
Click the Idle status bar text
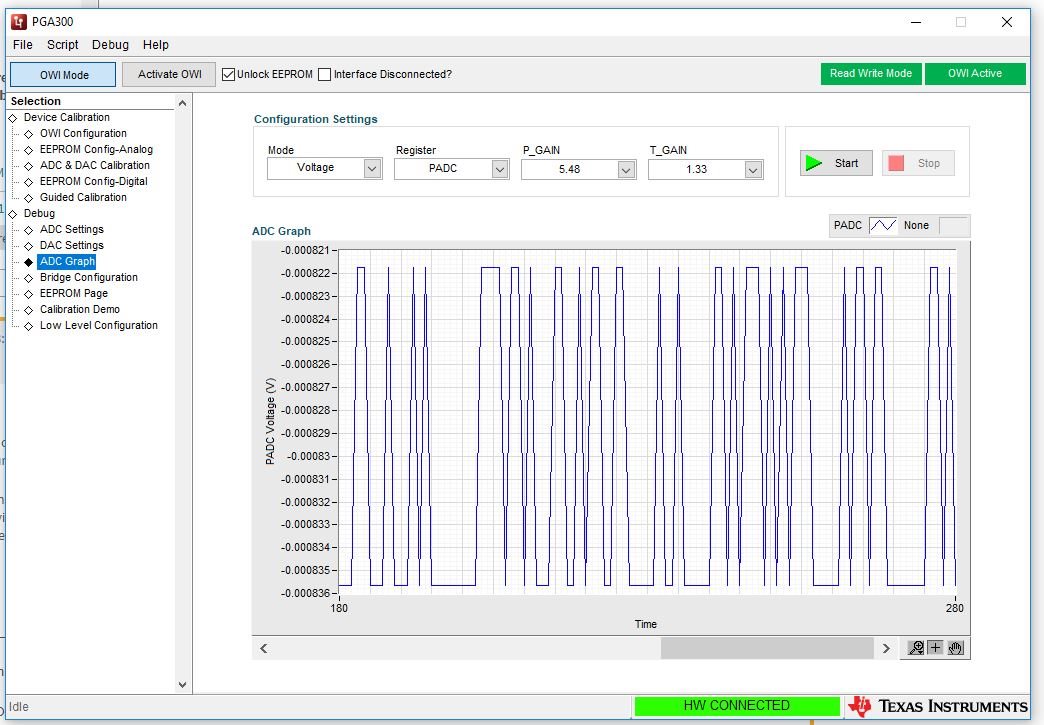19,706
